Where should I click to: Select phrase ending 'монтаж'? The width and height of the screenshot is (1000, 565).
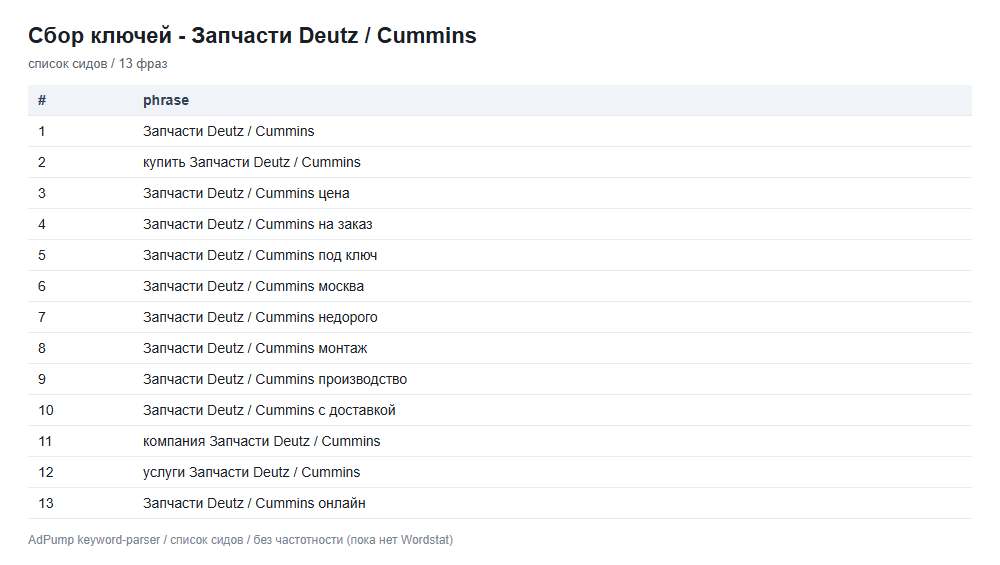pyautogui.click(x=255, y=348)
